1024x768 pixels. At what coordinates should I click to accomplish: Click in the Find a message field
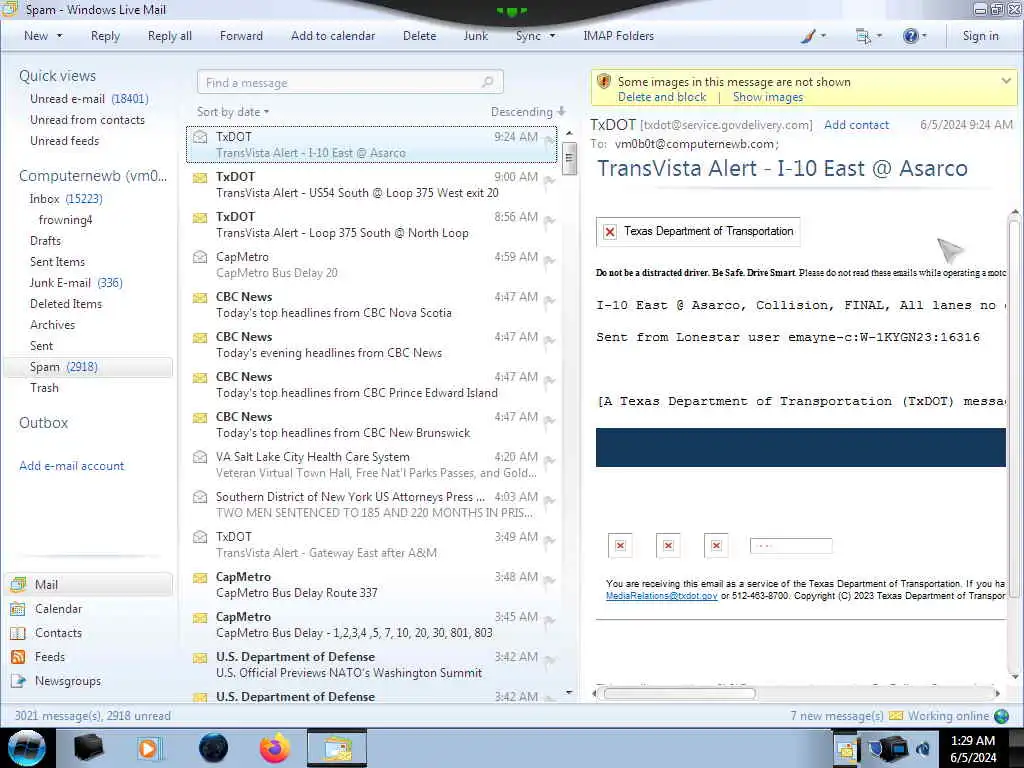pos(350,82)
